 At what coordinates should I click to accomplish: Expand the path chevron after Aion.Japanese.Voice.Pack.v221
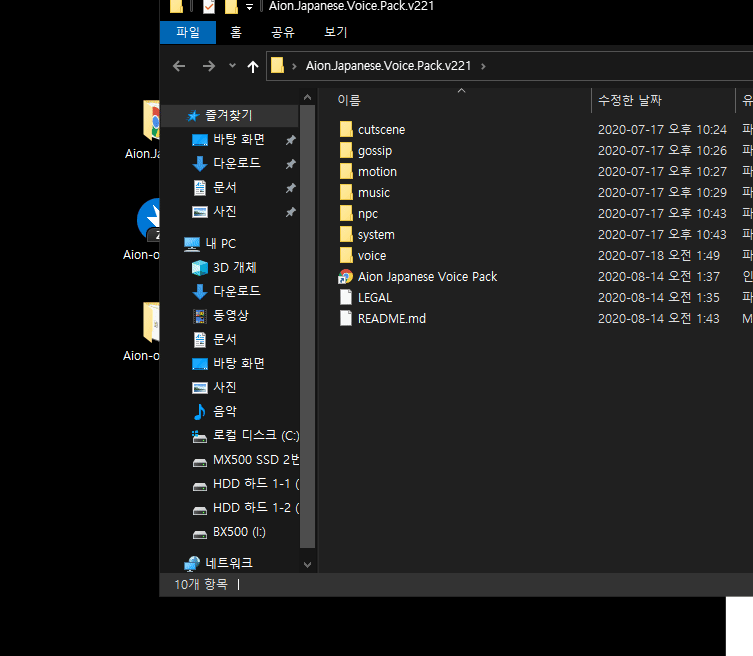tap(483, 66)
